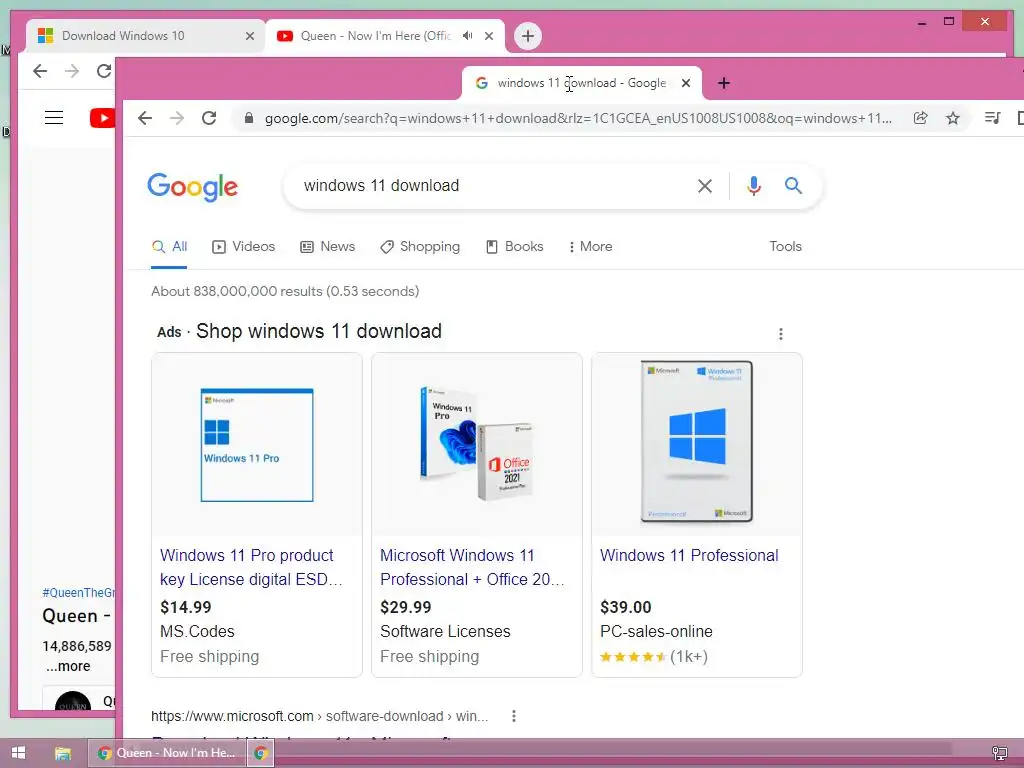
Task: Open YouTube hamburger menu in back window
Action: coord(54,118)
